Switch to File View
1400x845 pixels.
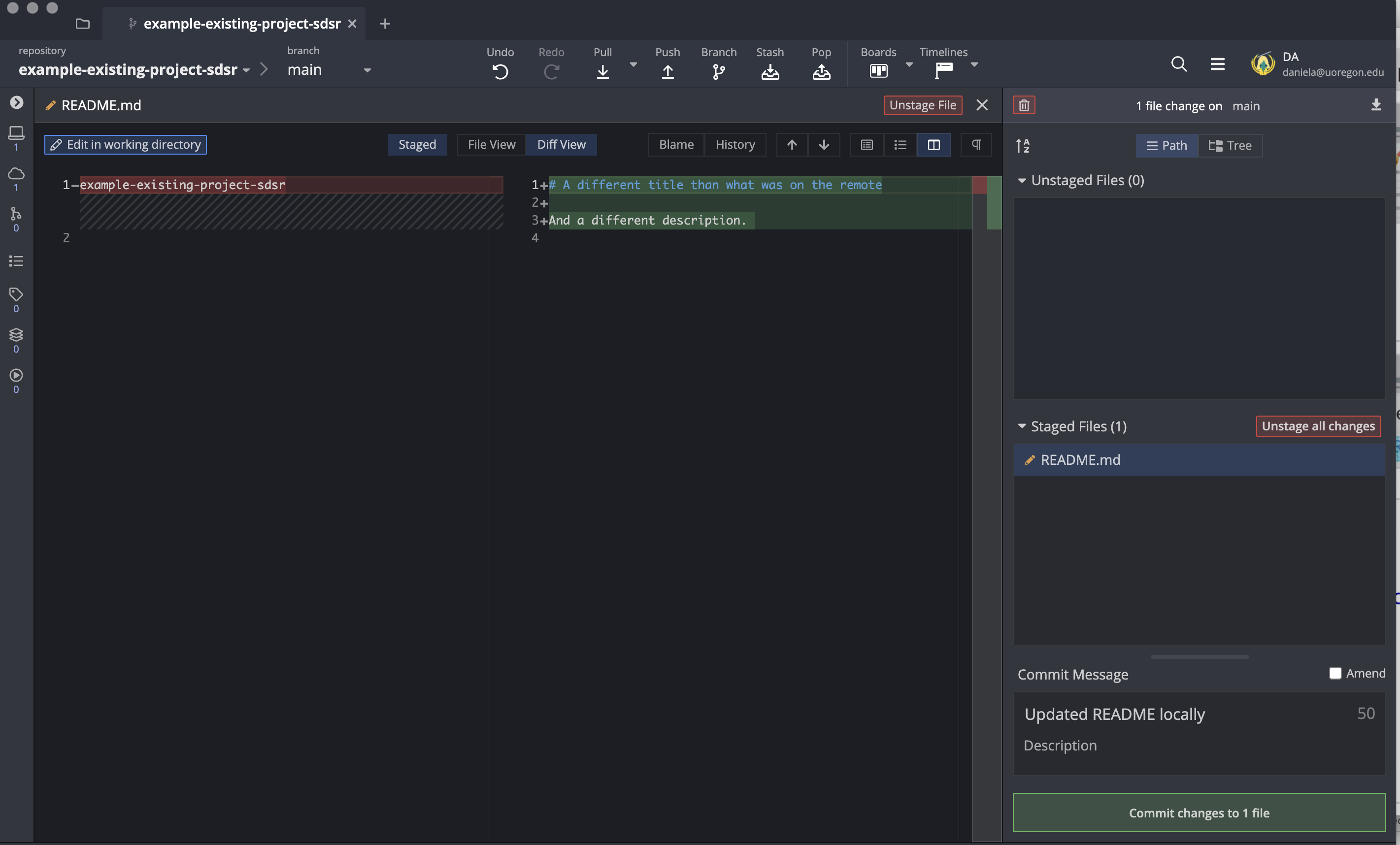coord(492,144)
